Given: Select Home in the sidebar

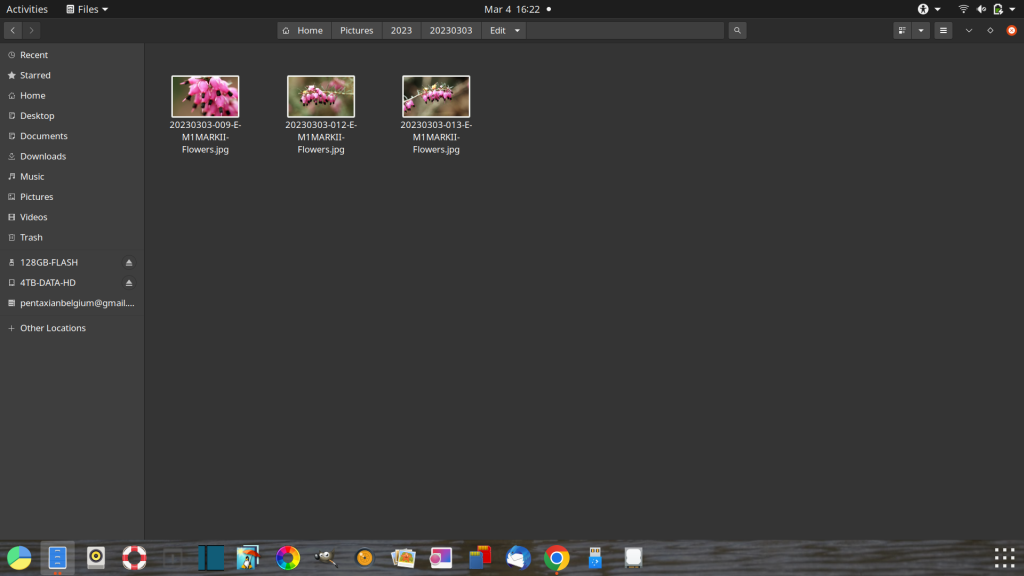Looking at the screenshot, I should tap(72, 95).
